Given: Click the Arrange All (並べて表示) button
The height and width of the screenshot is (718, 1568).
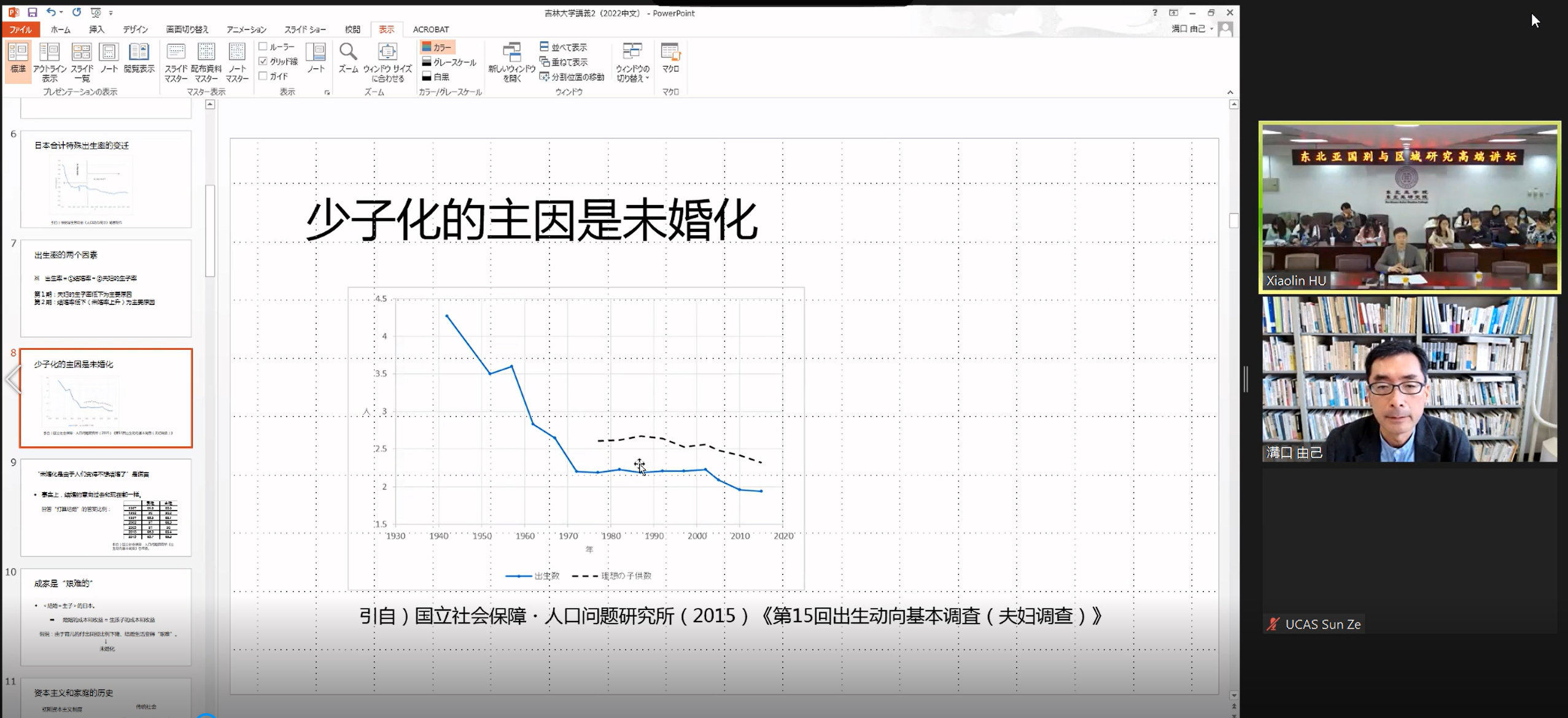Looking at the screenshot, I should pyautogui.click(x=563, y=47).
